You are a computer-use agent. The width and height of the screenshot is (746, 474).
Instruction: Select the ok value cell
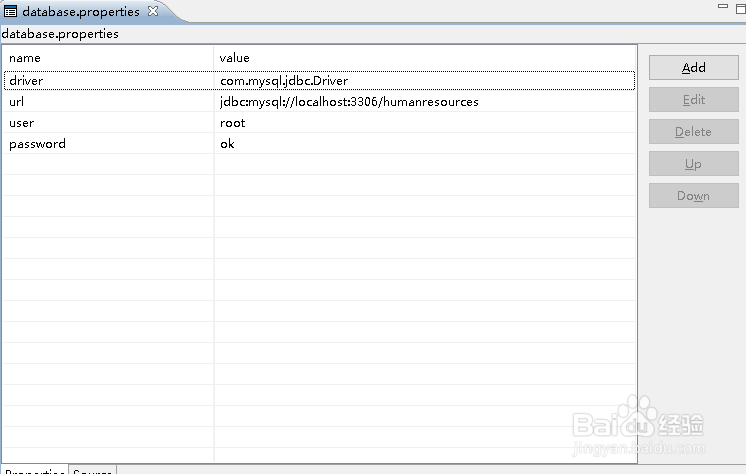point(425,144)
